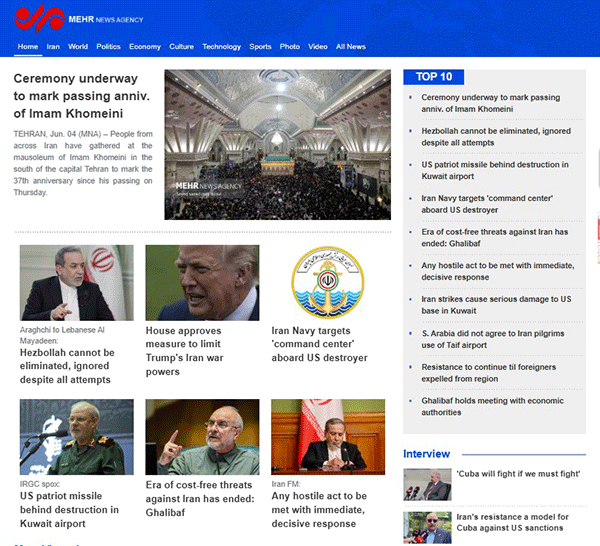The height and width of the screenshot is (546, 600).
Task: Open grid story 'US patriot missile behind destruction'
Action: coord(69,510)
